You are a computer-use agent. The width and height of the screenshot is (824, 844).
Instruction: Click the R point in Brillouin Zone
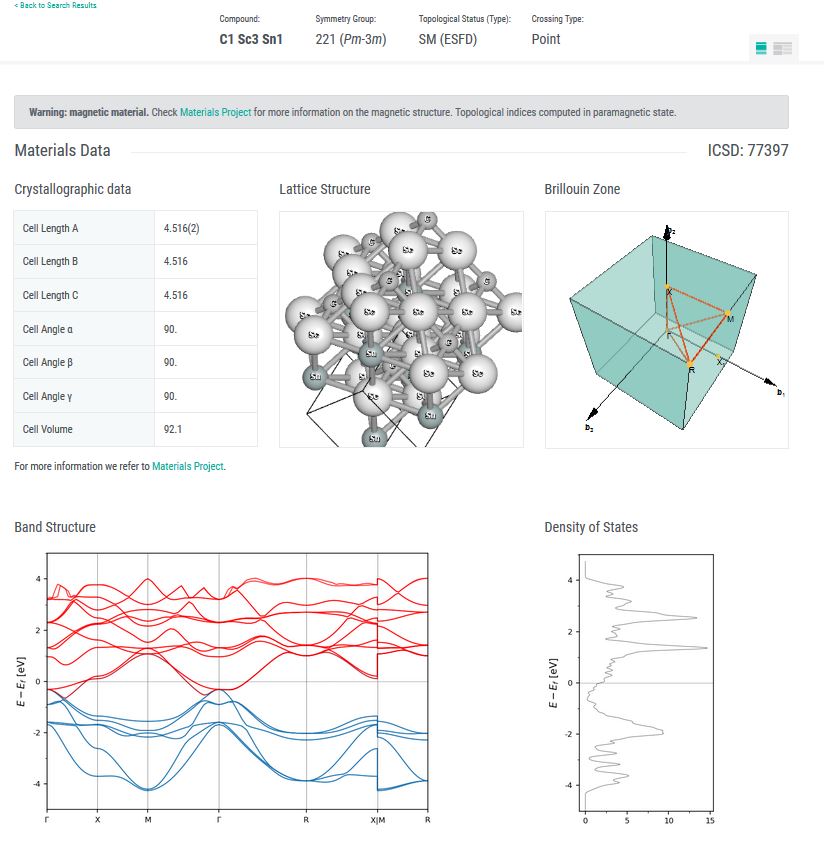(x=691, y=365)
